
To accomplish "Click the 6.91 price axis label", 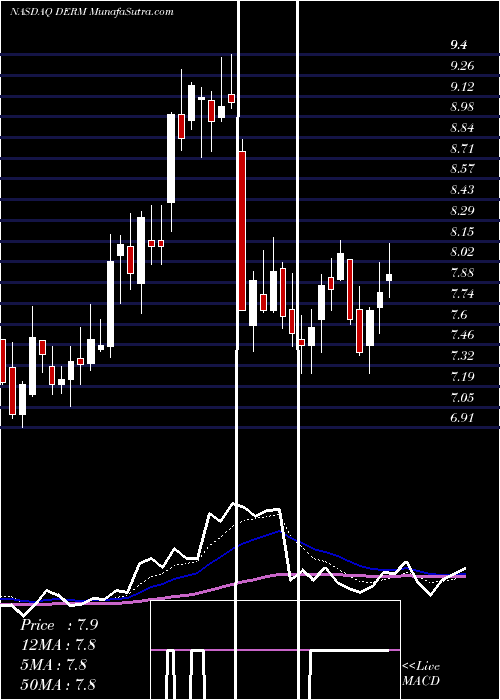I will pos(462,418).
